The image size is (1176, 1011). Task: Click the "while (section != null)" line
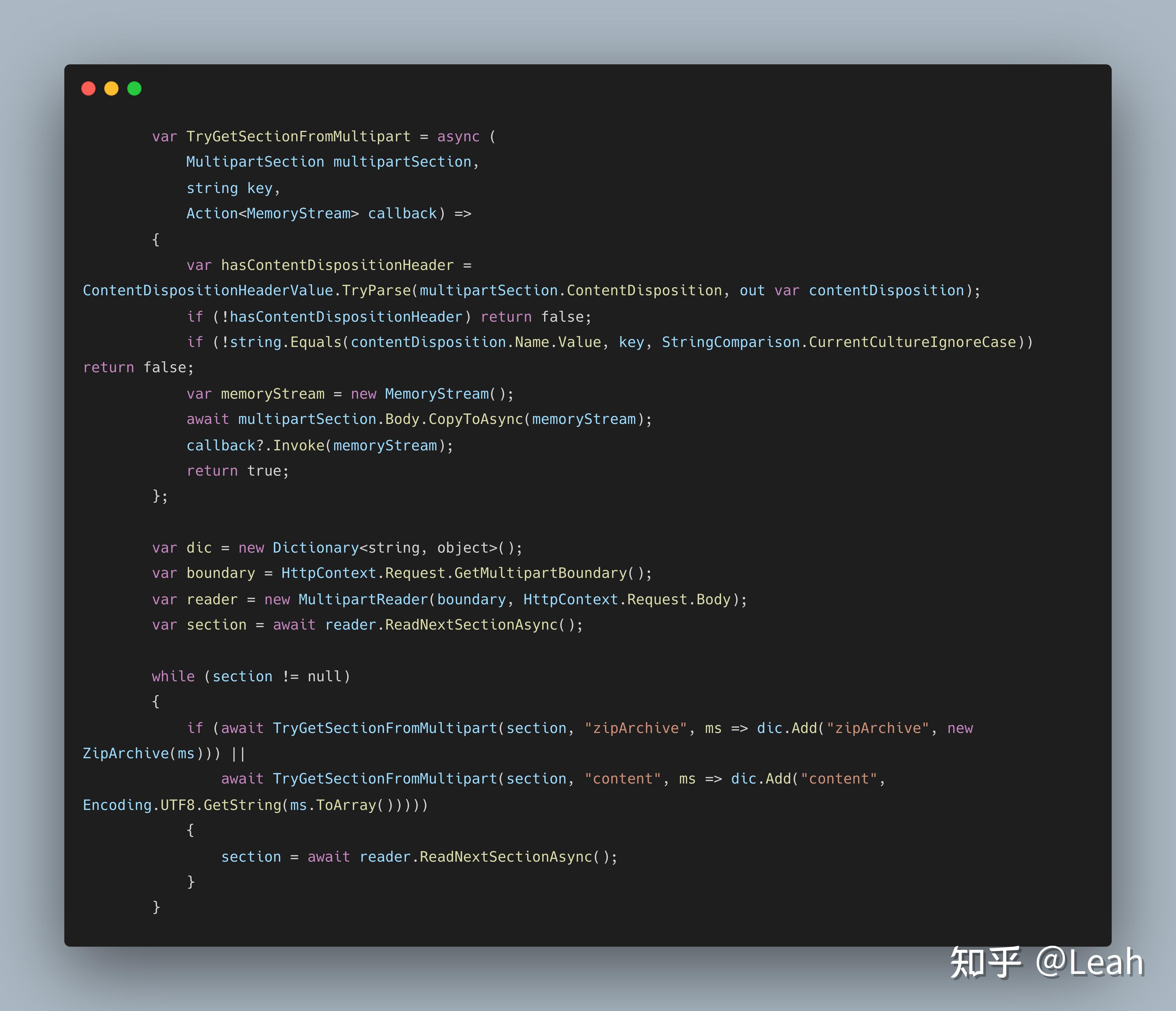coord(251,677)
